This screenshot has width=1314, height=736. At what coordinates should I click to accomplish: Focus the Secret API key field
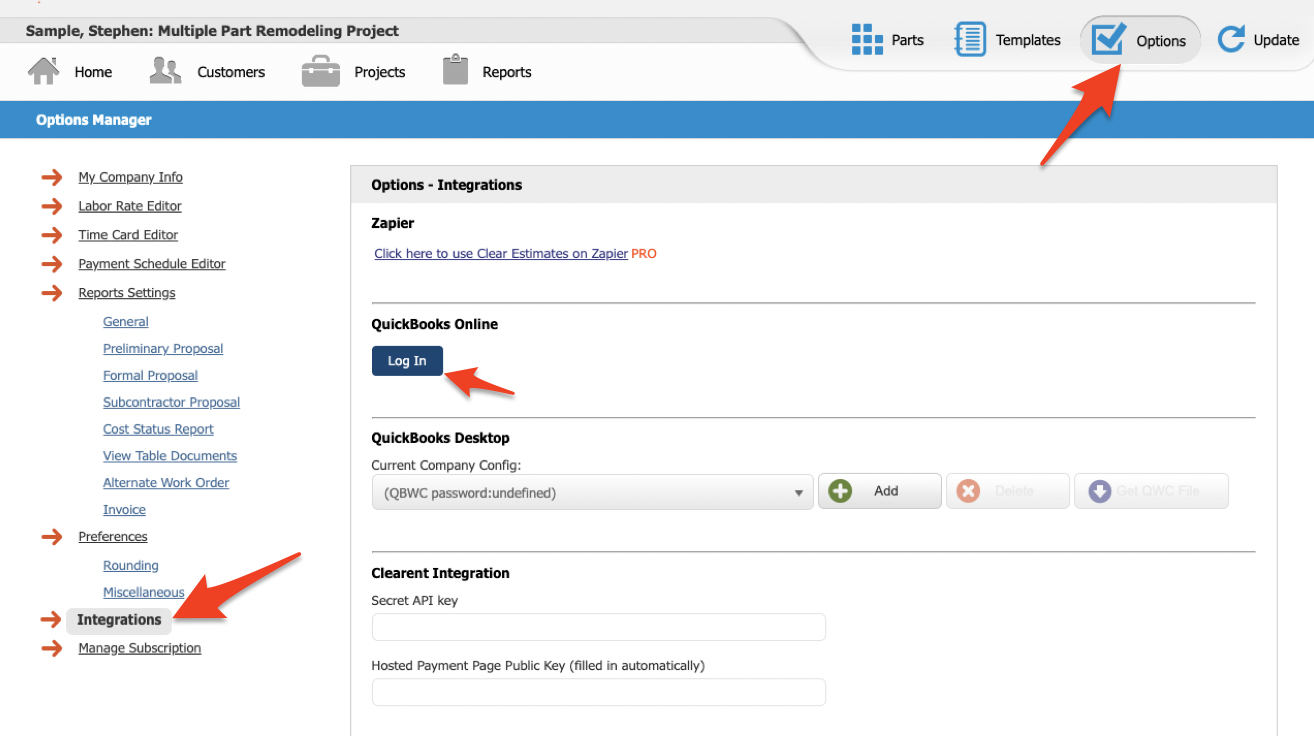pyautogui.click(x=599, y=627)
